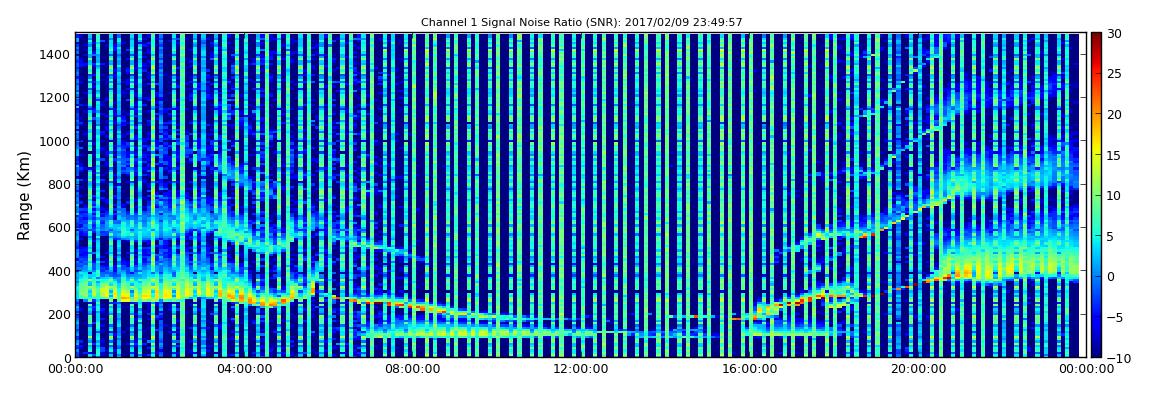Image resolution: width=1150 pixels, height=407 pixels.
Task: Click the 600 y-axis tick label
Action: pos(59,227)
